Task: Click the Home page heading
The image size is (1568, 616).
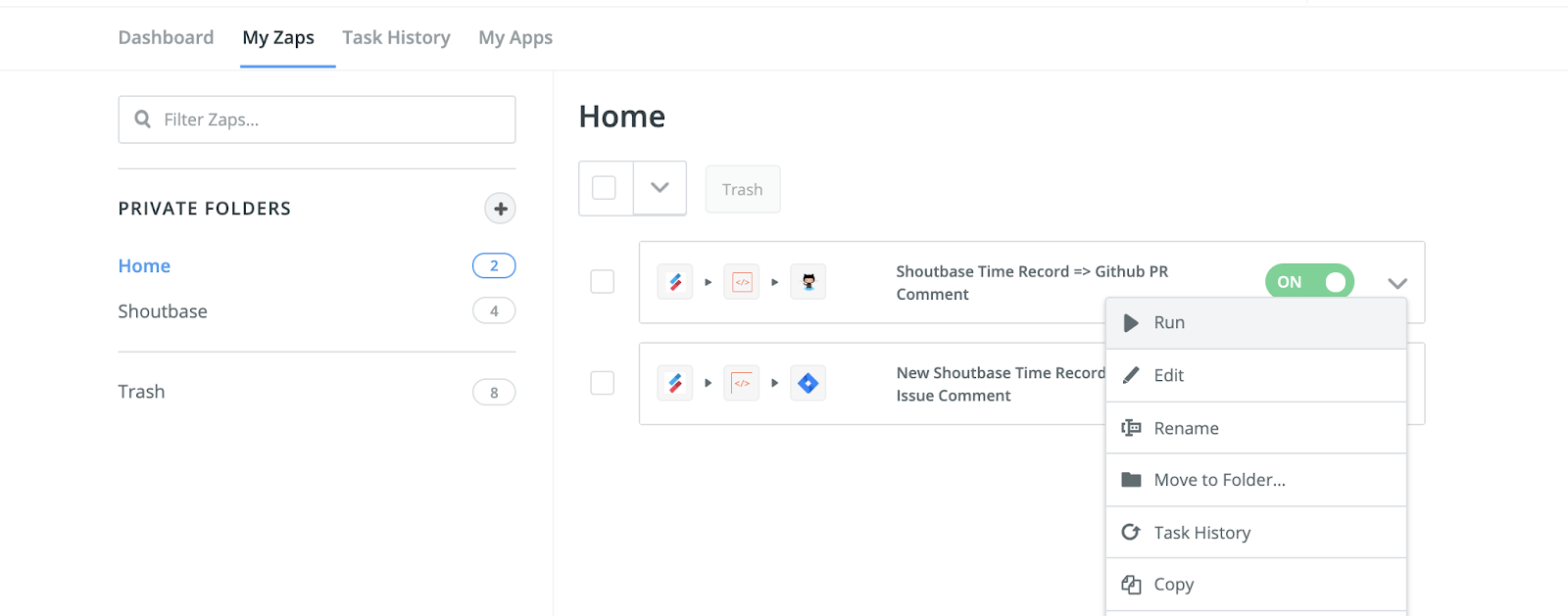Action: (622, 117)
